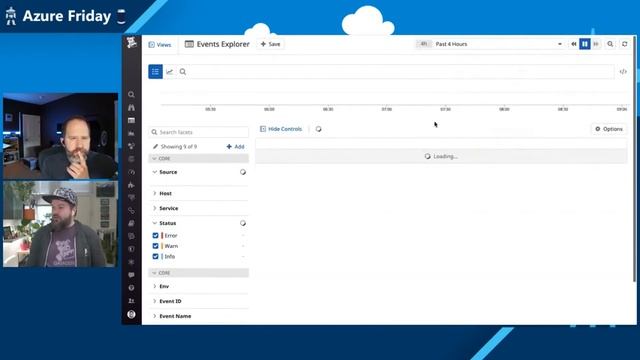Click the pencil edit facets icon

(155, 147)
